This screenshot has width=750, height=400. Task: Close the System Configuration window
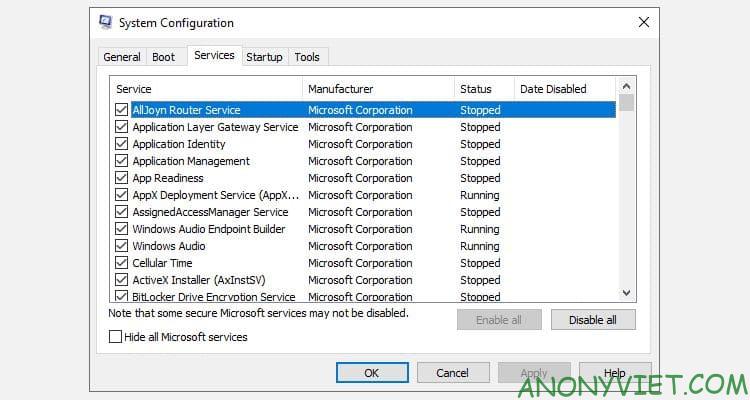pyautogui.click(x=644, y=22)
